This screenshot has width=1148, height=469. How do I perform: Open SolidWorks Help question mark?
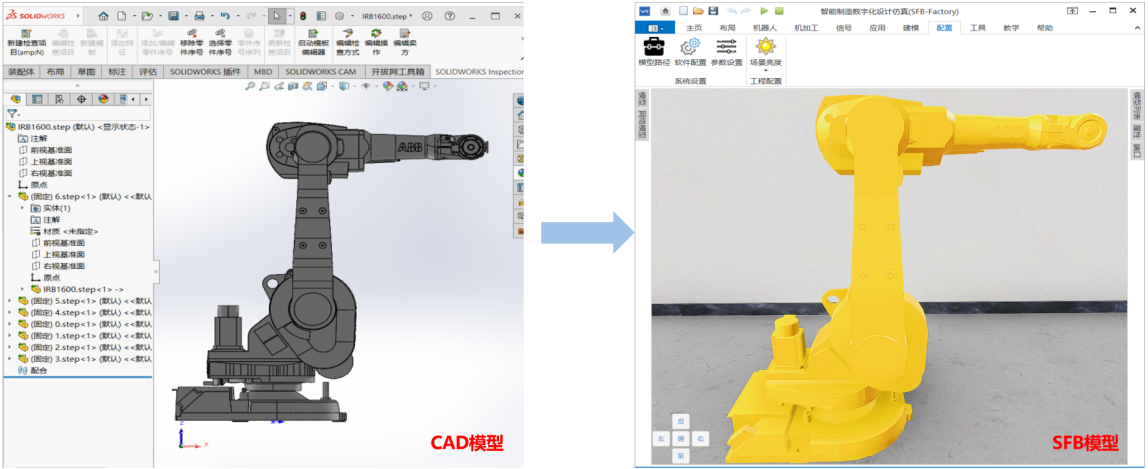coord(450,15)
